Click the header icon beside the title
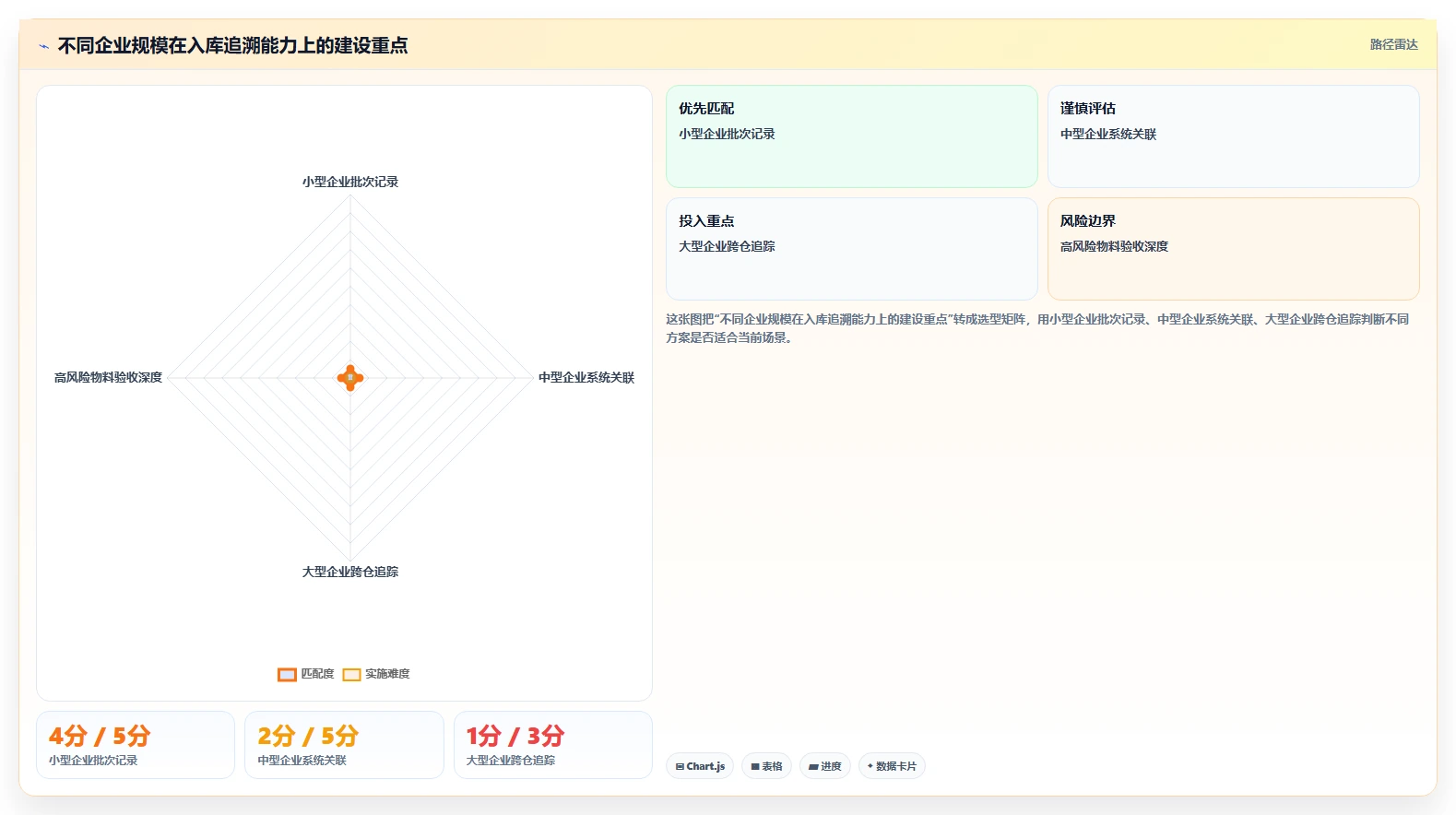The height and width of the screenshot is (815, 1456). tap(43, 46)
